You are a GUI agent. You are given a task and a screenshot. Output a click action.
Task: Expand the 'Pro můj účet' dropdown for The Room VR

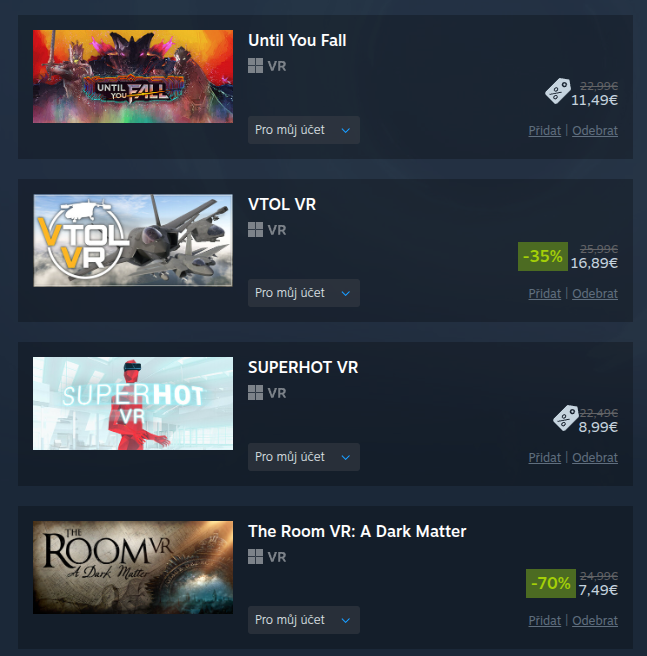click(x=304, y=620)
